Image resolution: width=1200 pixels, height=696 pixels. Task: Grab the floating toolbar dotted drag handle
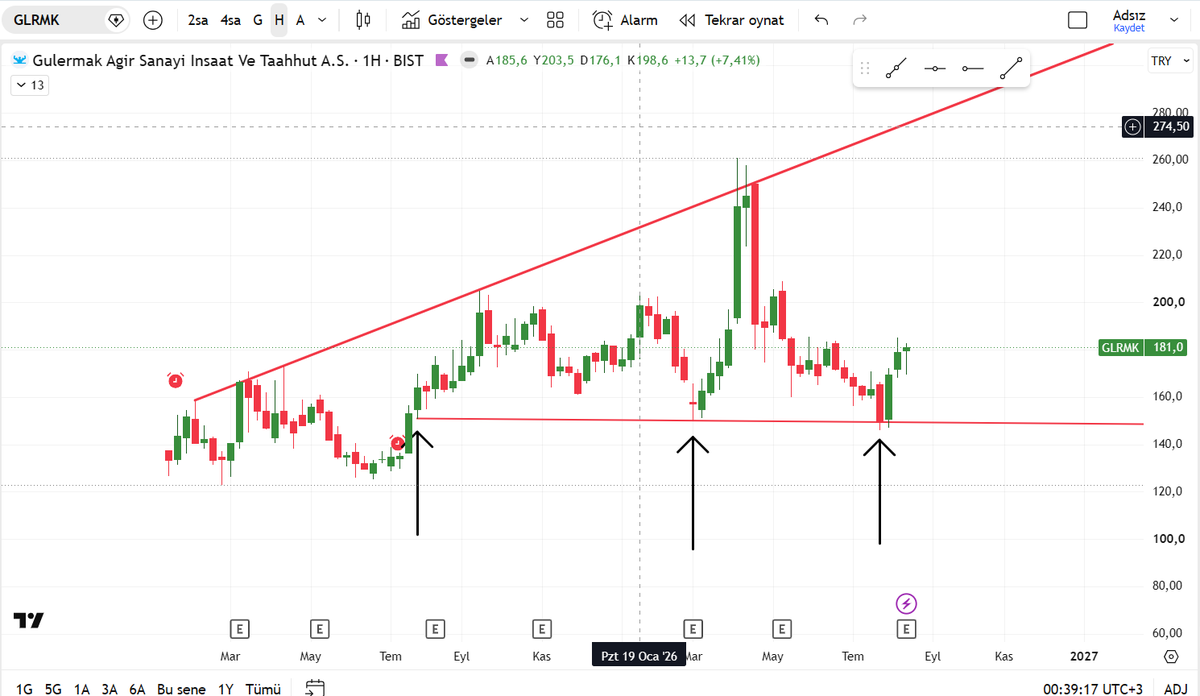865,68
